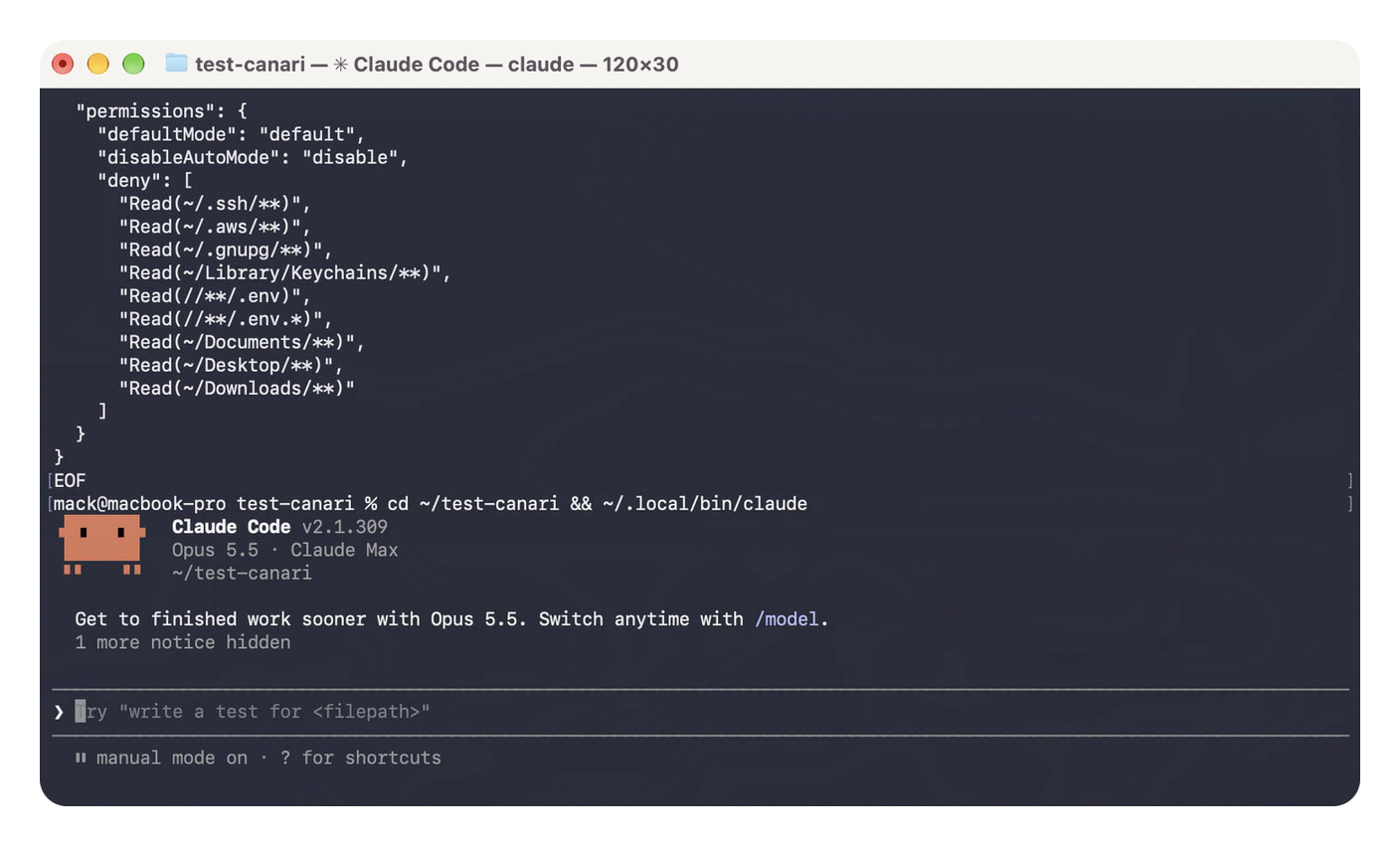Click the 'cd ~/test-canari && ~/.local/bin/claude' command
The width and height of the screenshot is (1400, 846).
click(x=597, y=504)
